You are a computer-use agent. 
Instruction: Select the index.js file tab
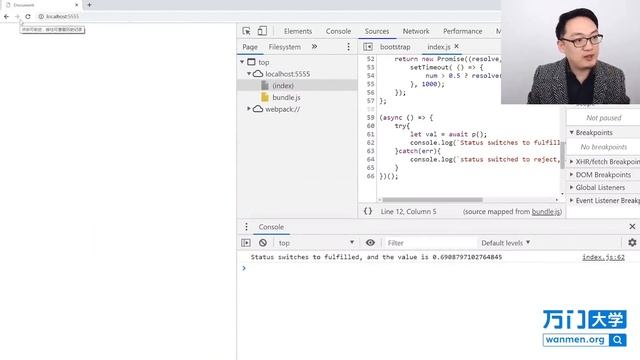click(439, 47)
